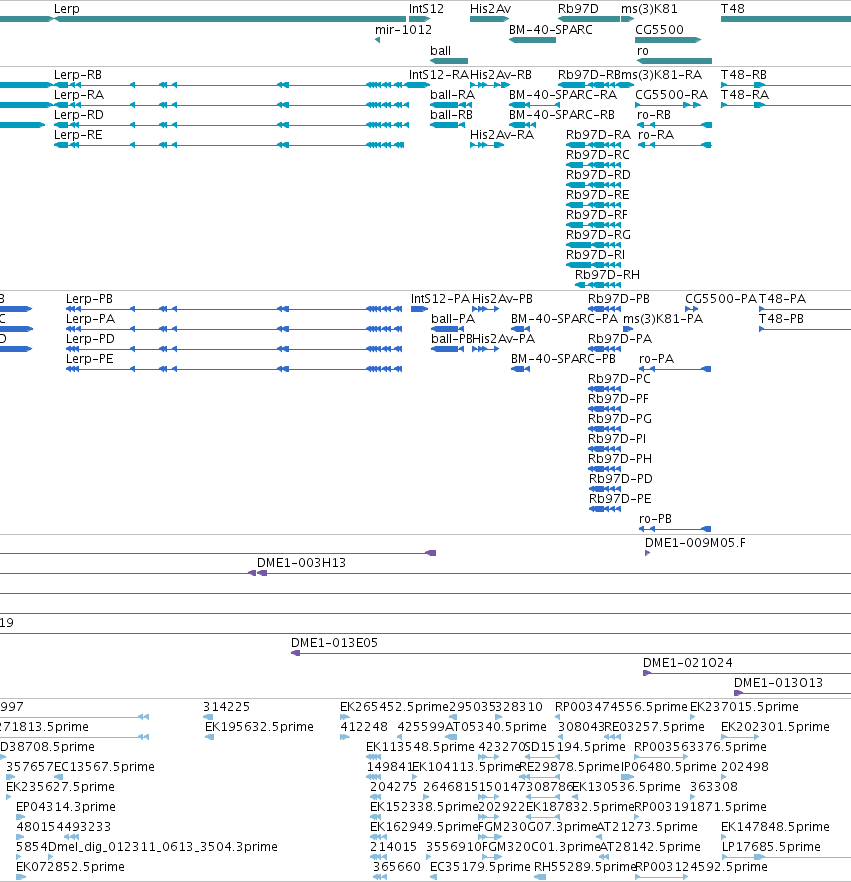Click the CG5500 gene arrow bar

point(668,40)
